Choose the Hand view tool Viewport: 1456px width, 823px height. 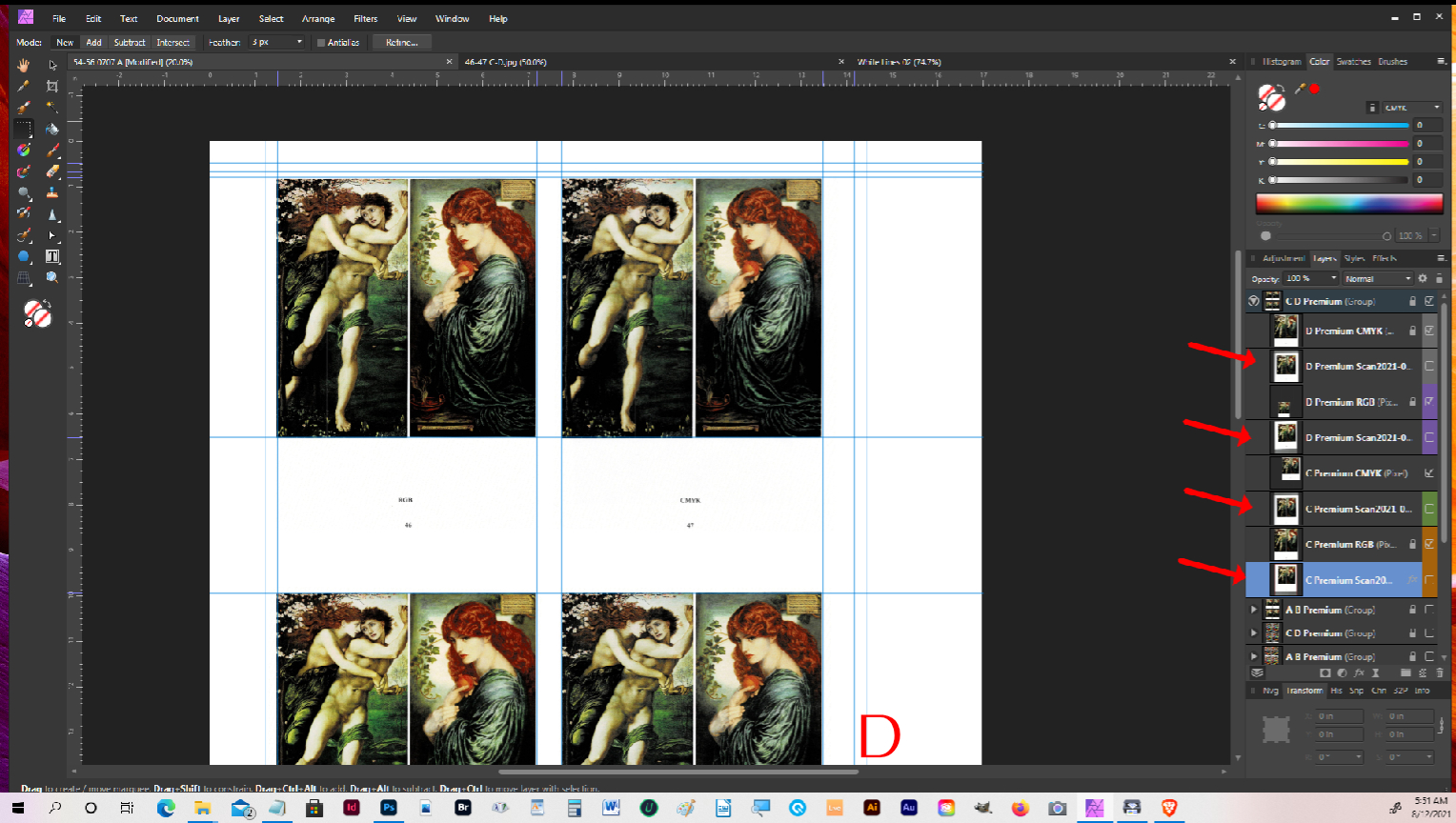24,65
